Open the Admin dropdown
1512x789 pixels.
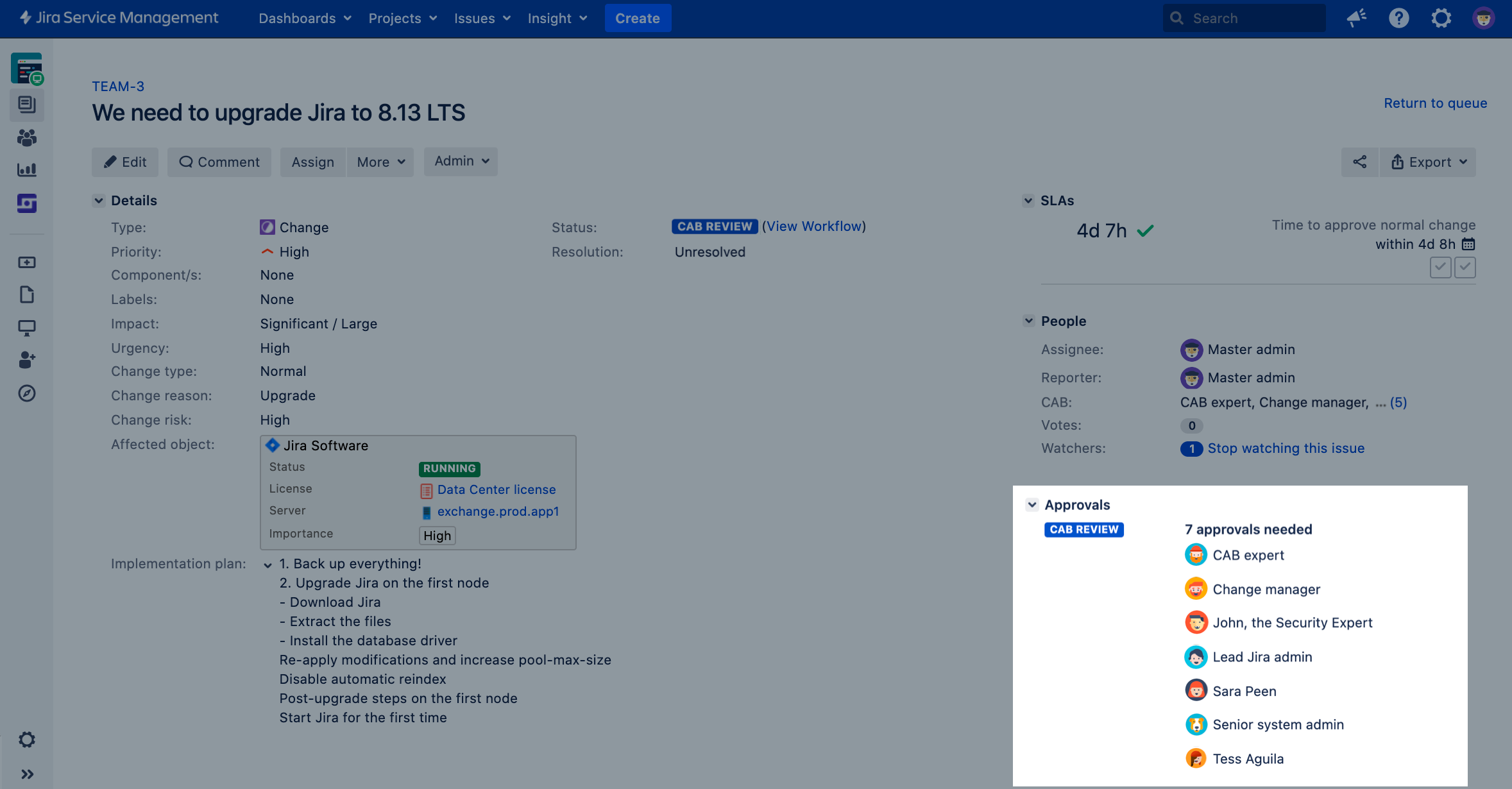[461, 162]
